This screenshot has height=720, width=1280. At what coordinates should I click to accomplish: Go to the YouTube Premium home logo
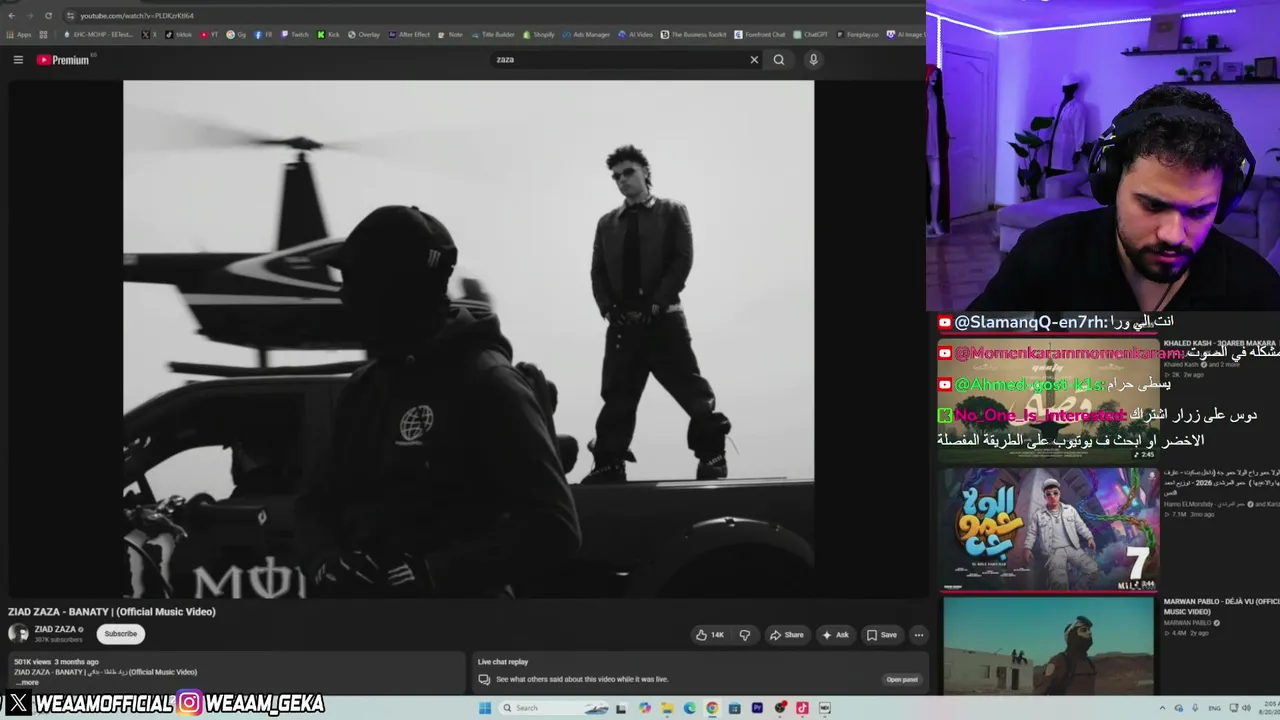pos(64,60)
